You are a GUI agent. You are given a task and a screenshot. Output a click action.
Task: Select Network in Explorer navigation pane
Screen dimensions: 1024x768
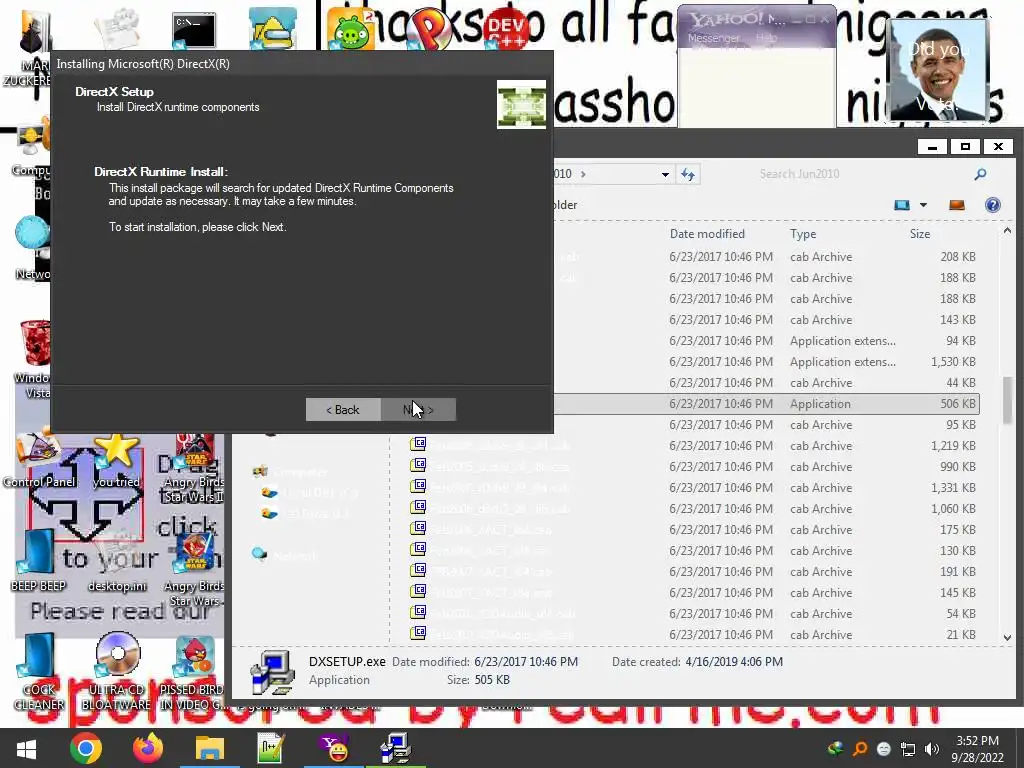(285, 556)
